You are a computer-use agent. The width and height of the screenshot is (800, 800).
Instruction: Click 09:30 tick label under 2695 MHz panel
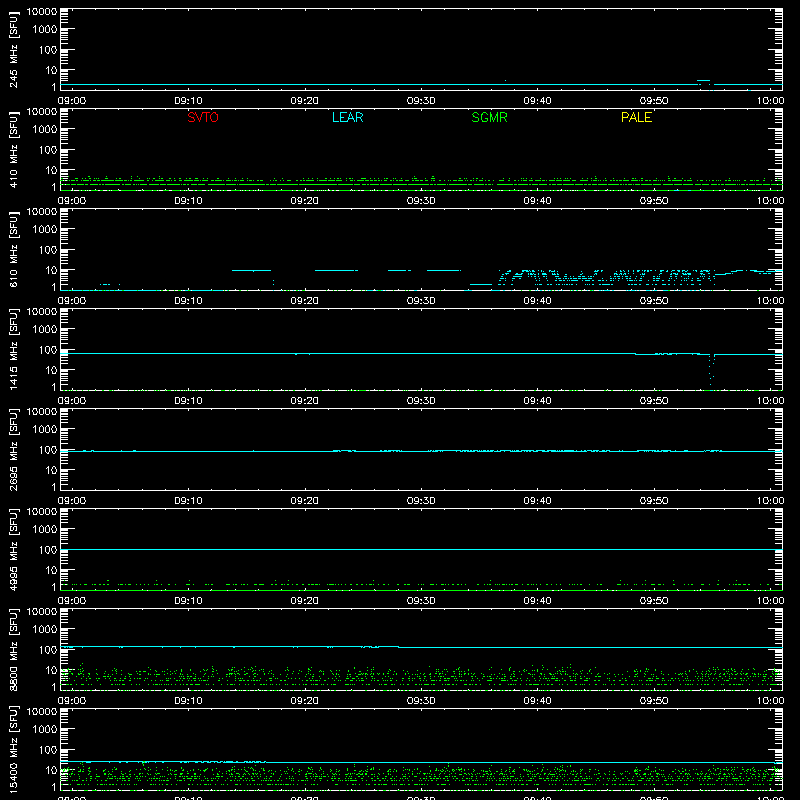click(x=421, y=501)
